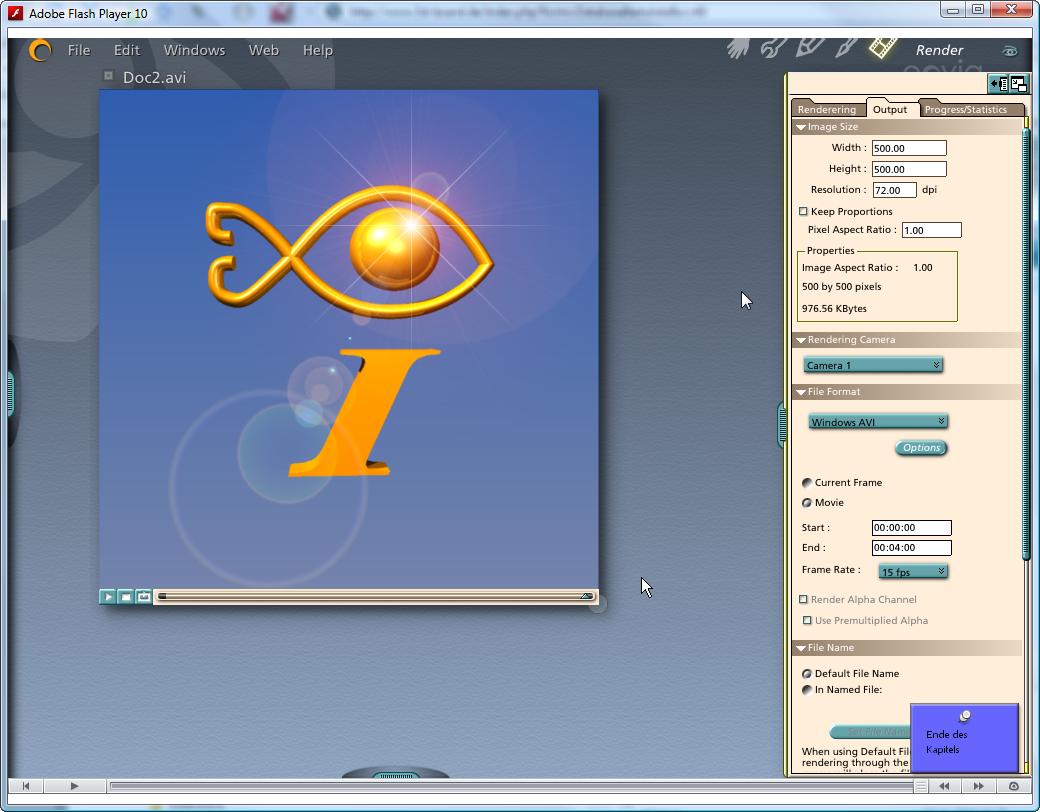Viewport: 1040px width, 812px height.
Task: Switch to the Renderering tab
Action: (827, 109)
